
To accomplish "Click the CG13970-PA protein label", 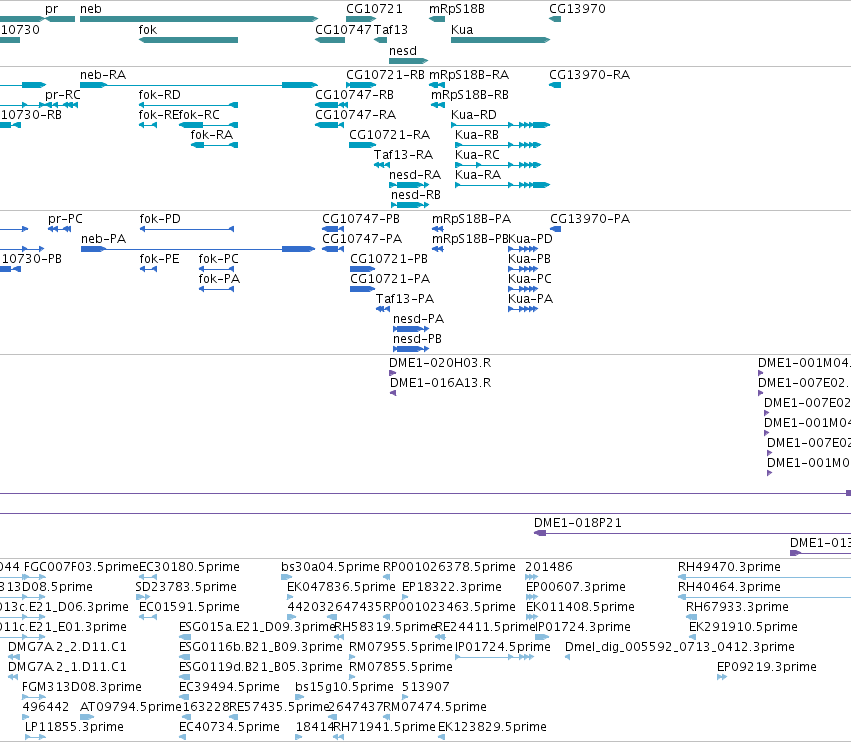I will coord(590,219).
